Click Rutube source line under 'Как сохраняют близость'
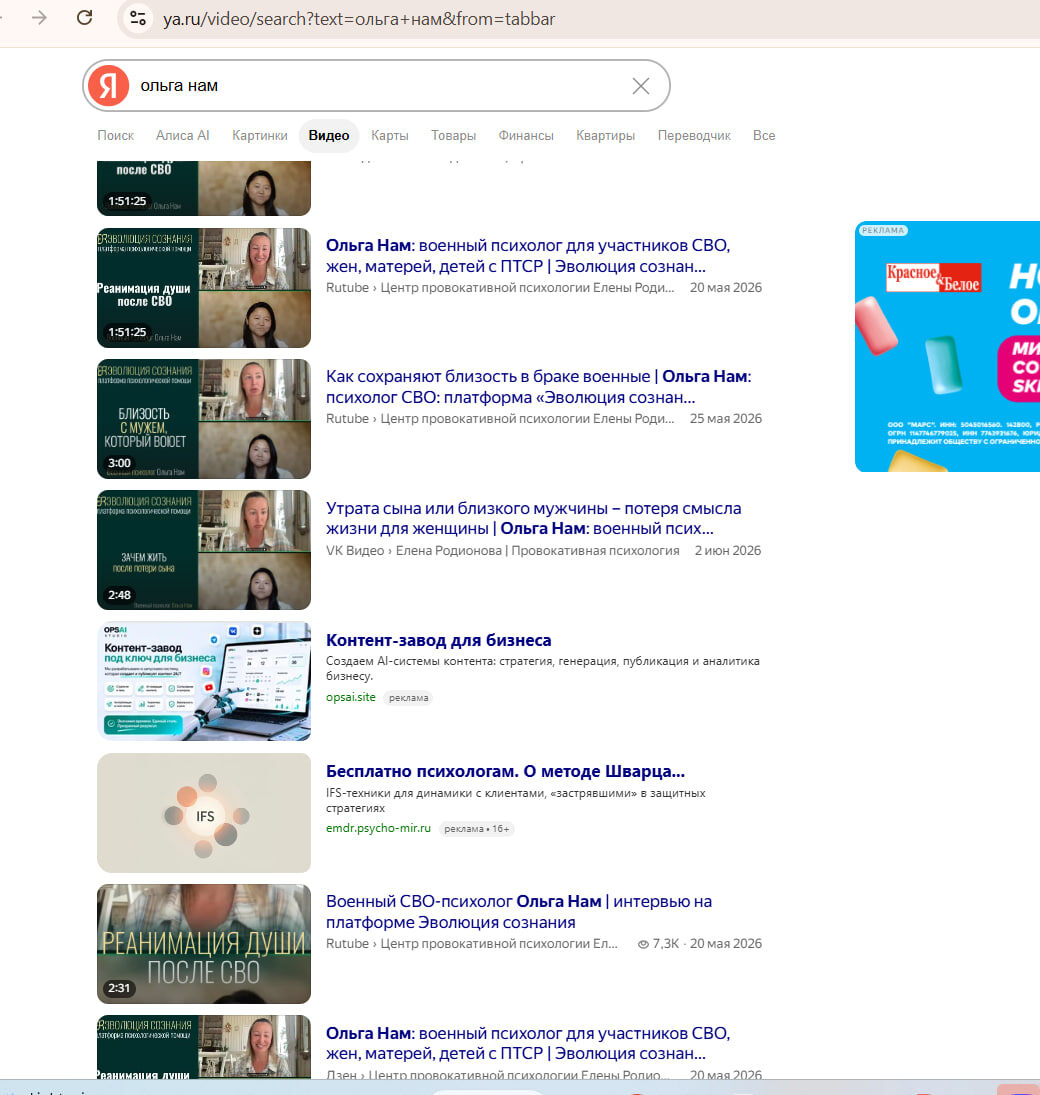Viewport: 1040px width, 1095px height. click(500, 418)
